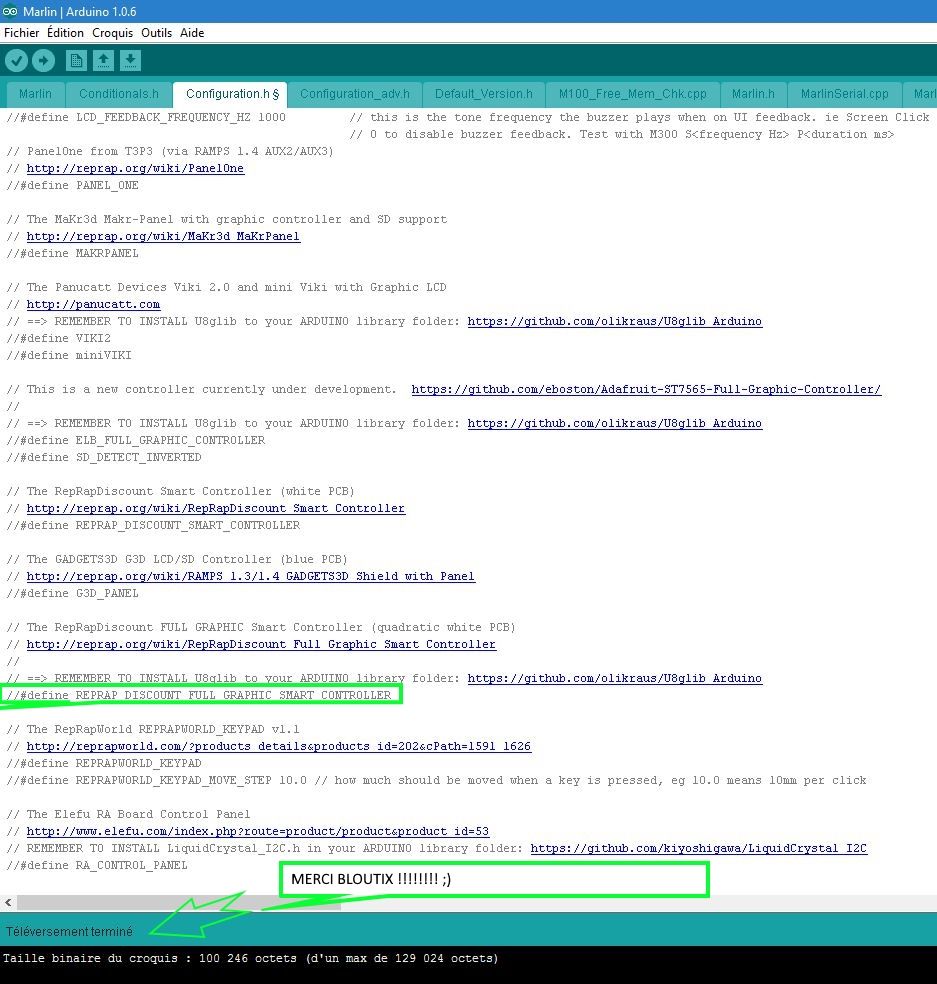This screenshot has height=984, width=937.
Task: Click line //#define G3D_PANEL
Action: pyautogui.click(x=72, y=593)
